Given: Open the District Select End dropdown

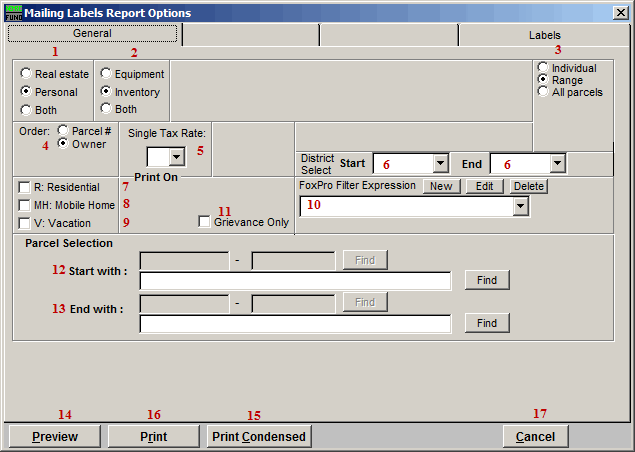Looking at the screenshot, I should coord(558,164).
